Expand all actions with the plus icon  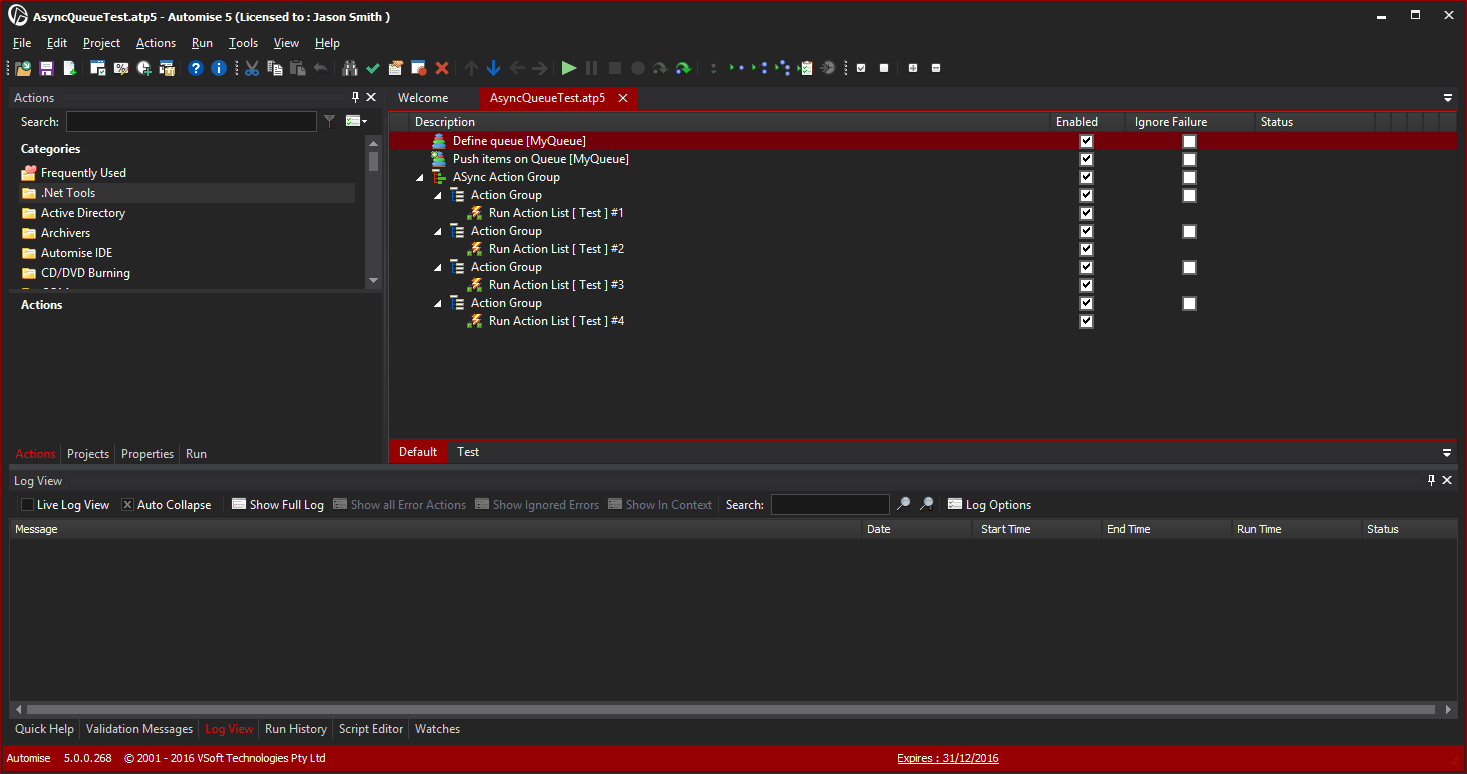pyautogui.click(x=913, y=68)
